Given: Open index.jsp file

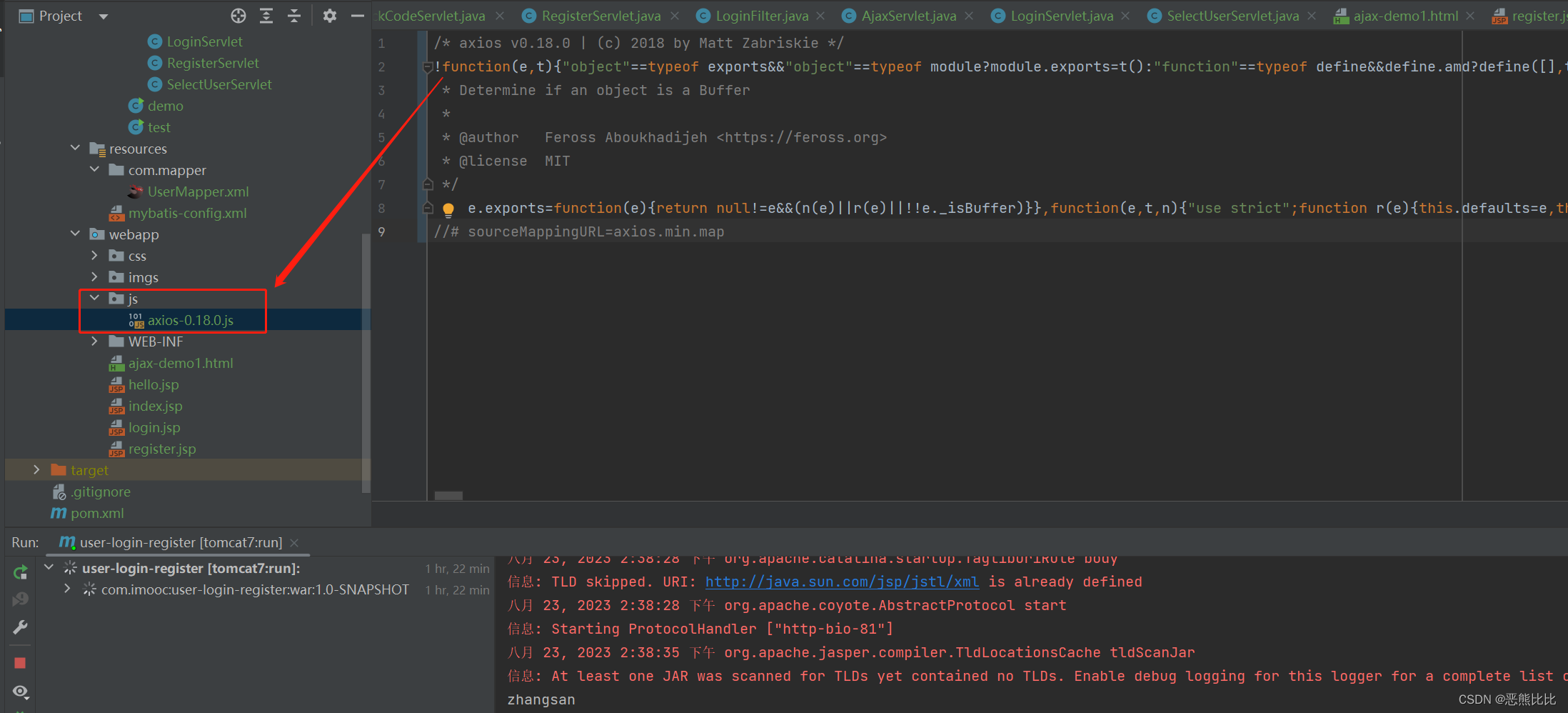Looking at the screenshot, I should [x=155, y=406].
